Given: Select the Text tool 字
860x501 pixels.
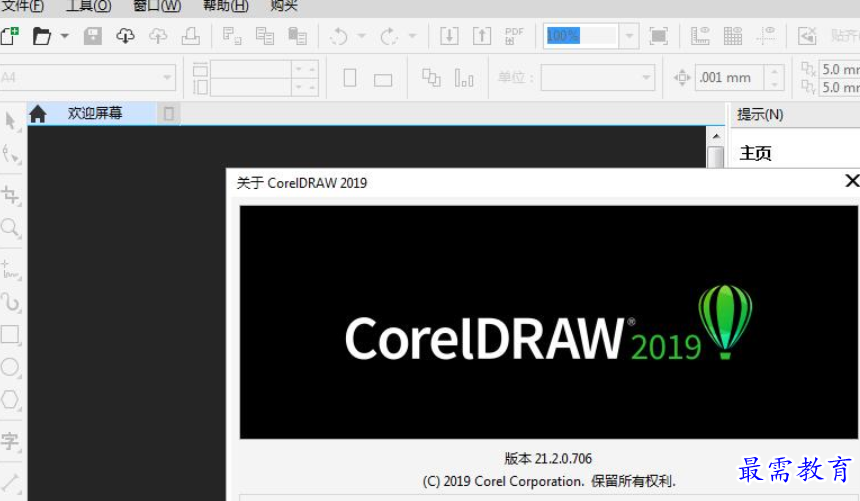Looking at the screenshot, I should (10, 441).
